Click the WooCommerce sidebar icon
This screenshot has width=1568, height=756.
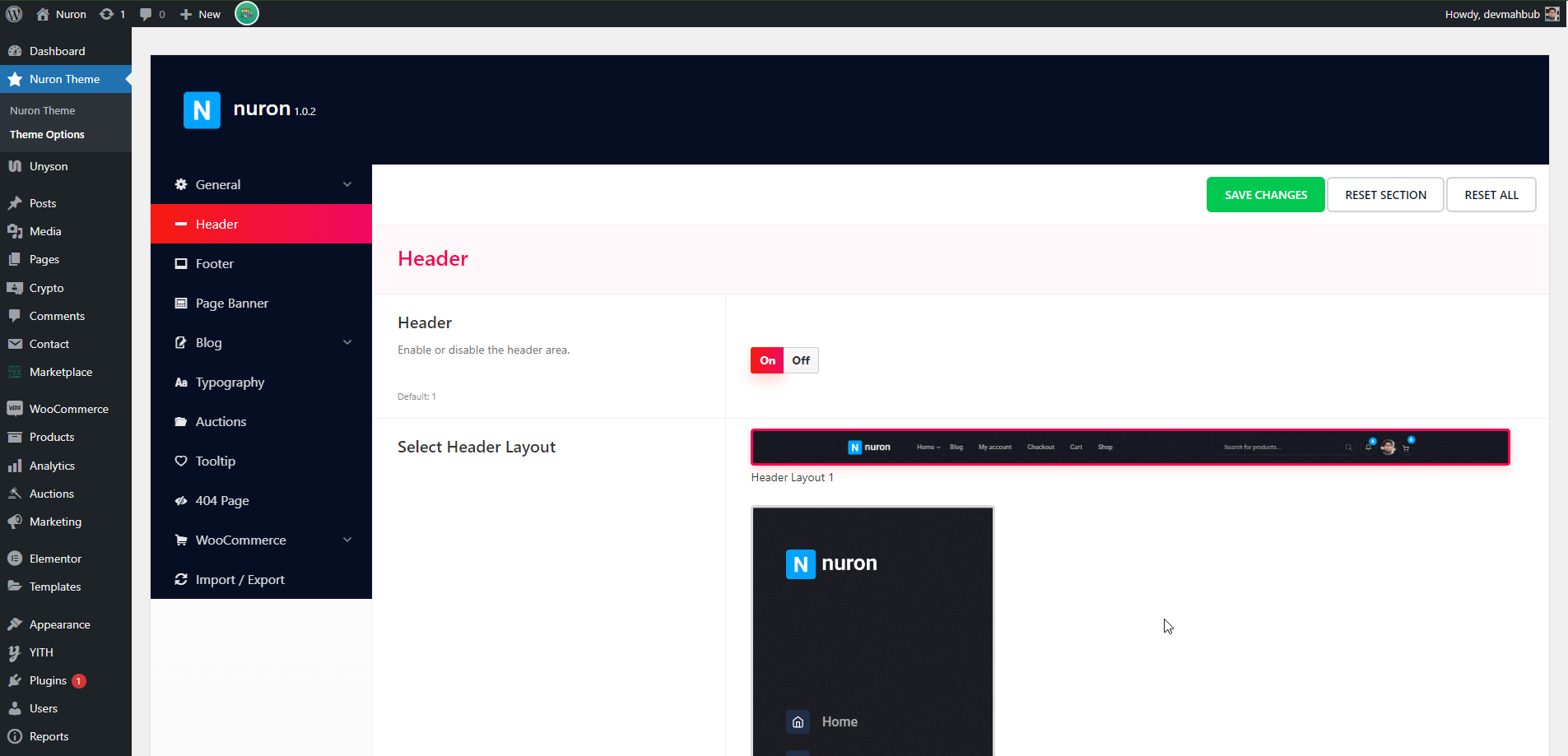[15, 409]
